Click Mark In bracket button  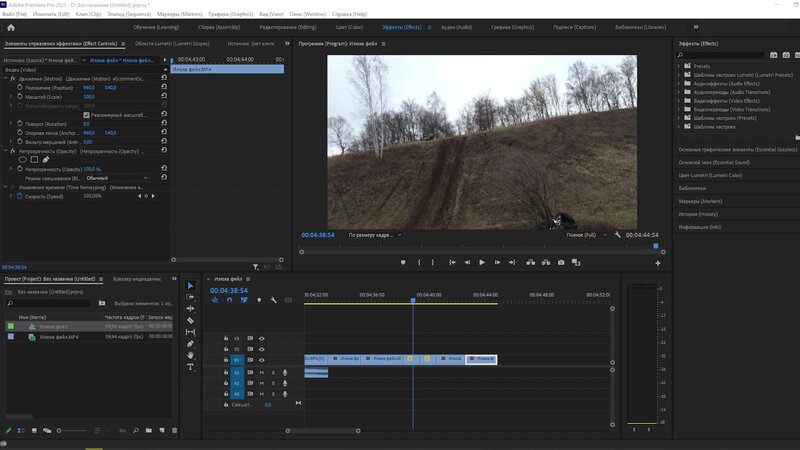[419, 262]
